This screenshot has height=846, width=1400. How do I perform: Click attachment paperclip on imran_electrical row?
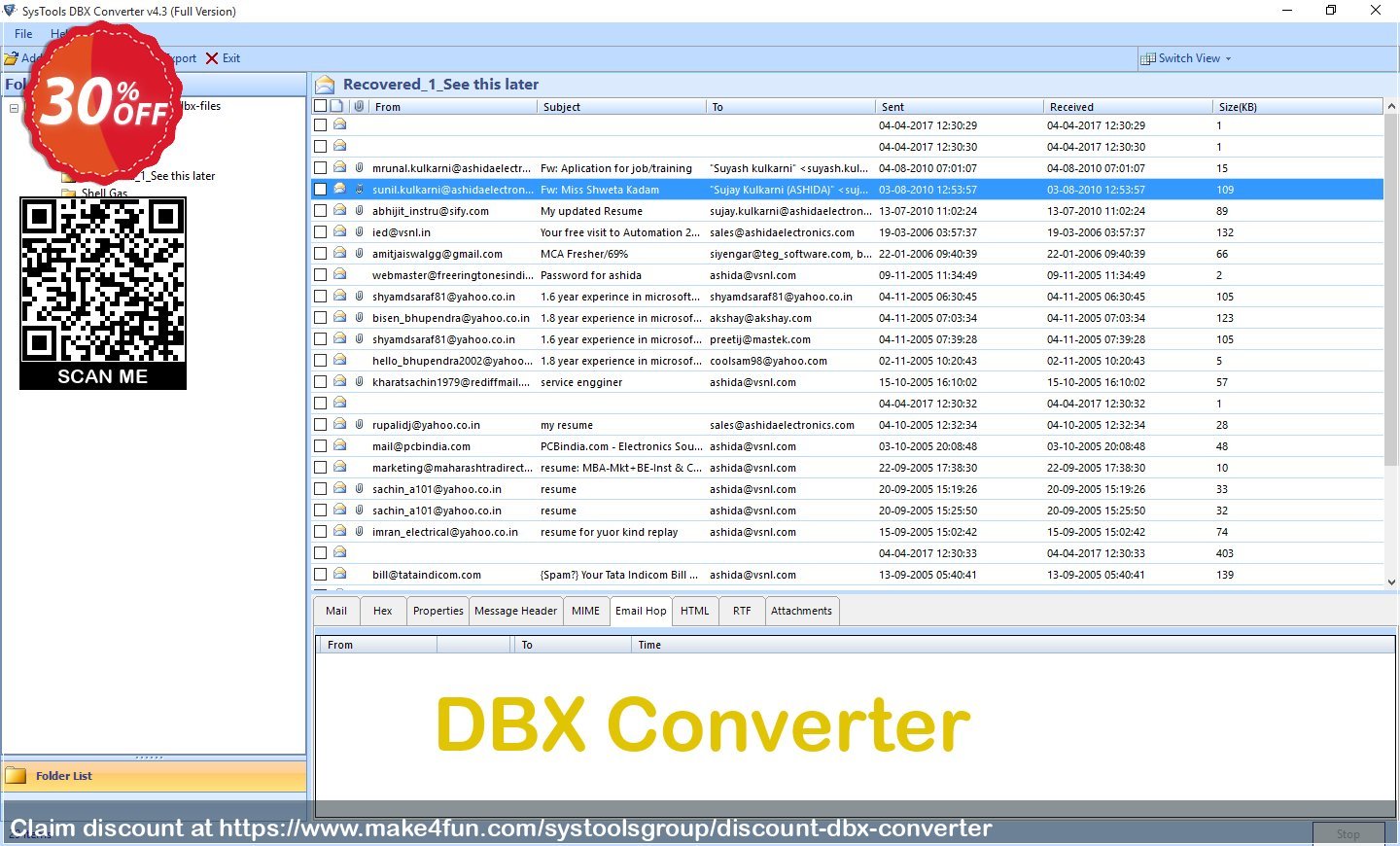pos(359,531)
